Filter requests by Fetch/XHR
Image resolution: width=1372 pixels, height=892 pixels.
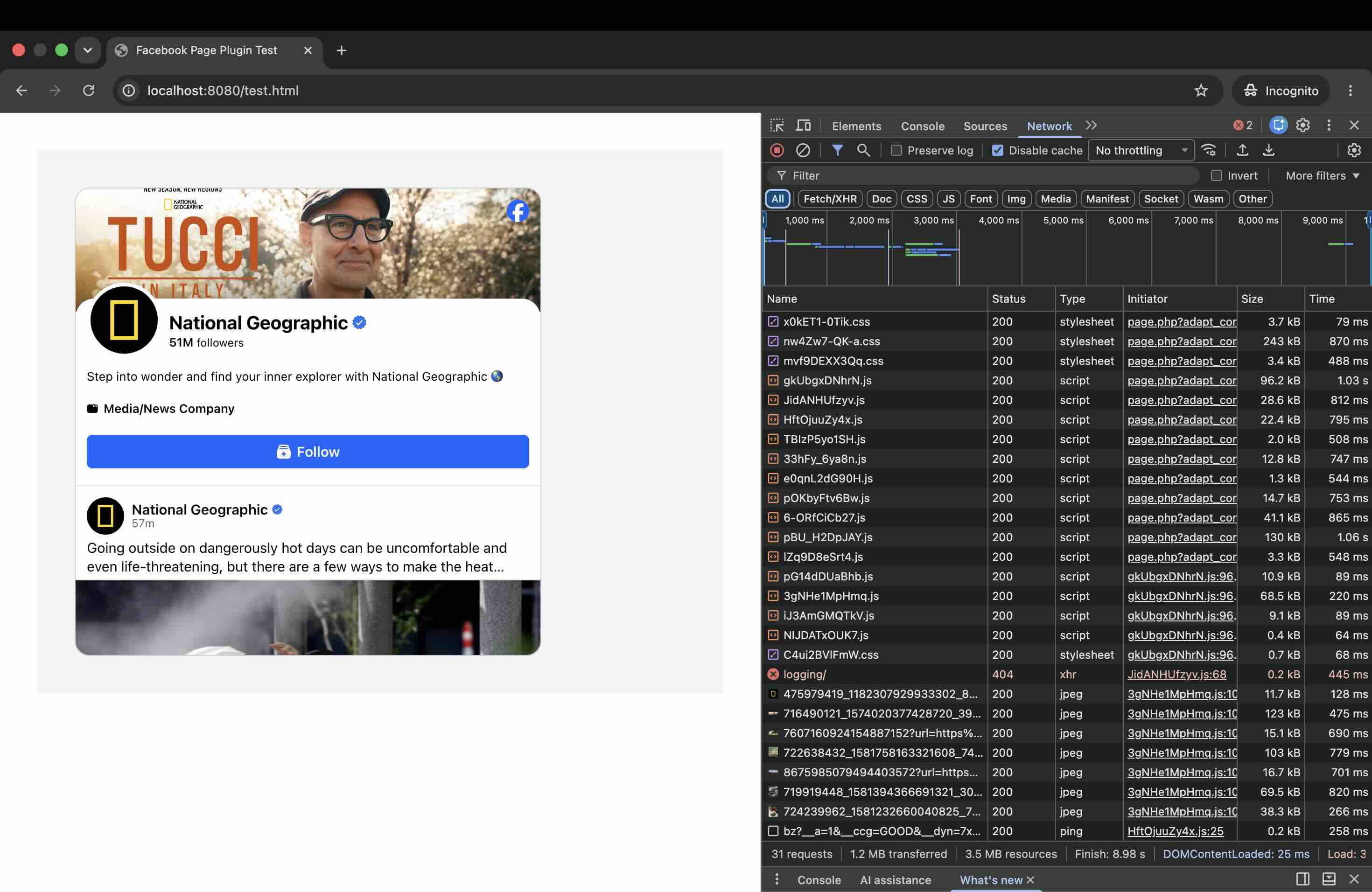[830, 199]
